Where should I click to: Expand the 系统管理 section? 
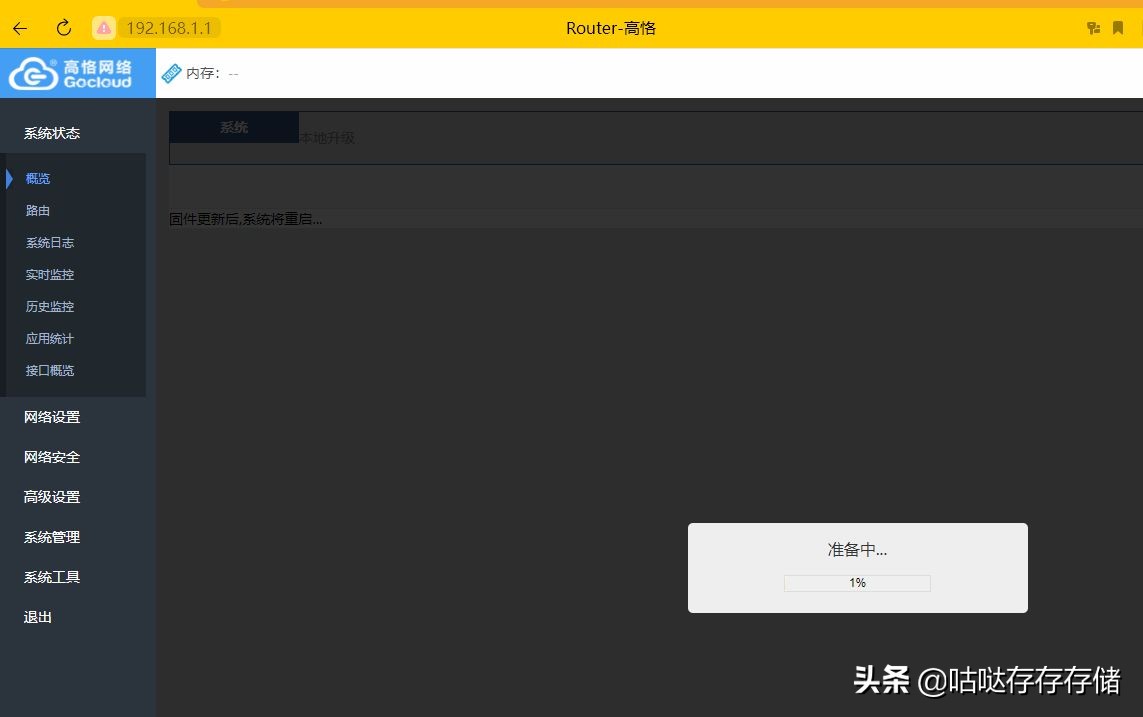coord(51,537)
